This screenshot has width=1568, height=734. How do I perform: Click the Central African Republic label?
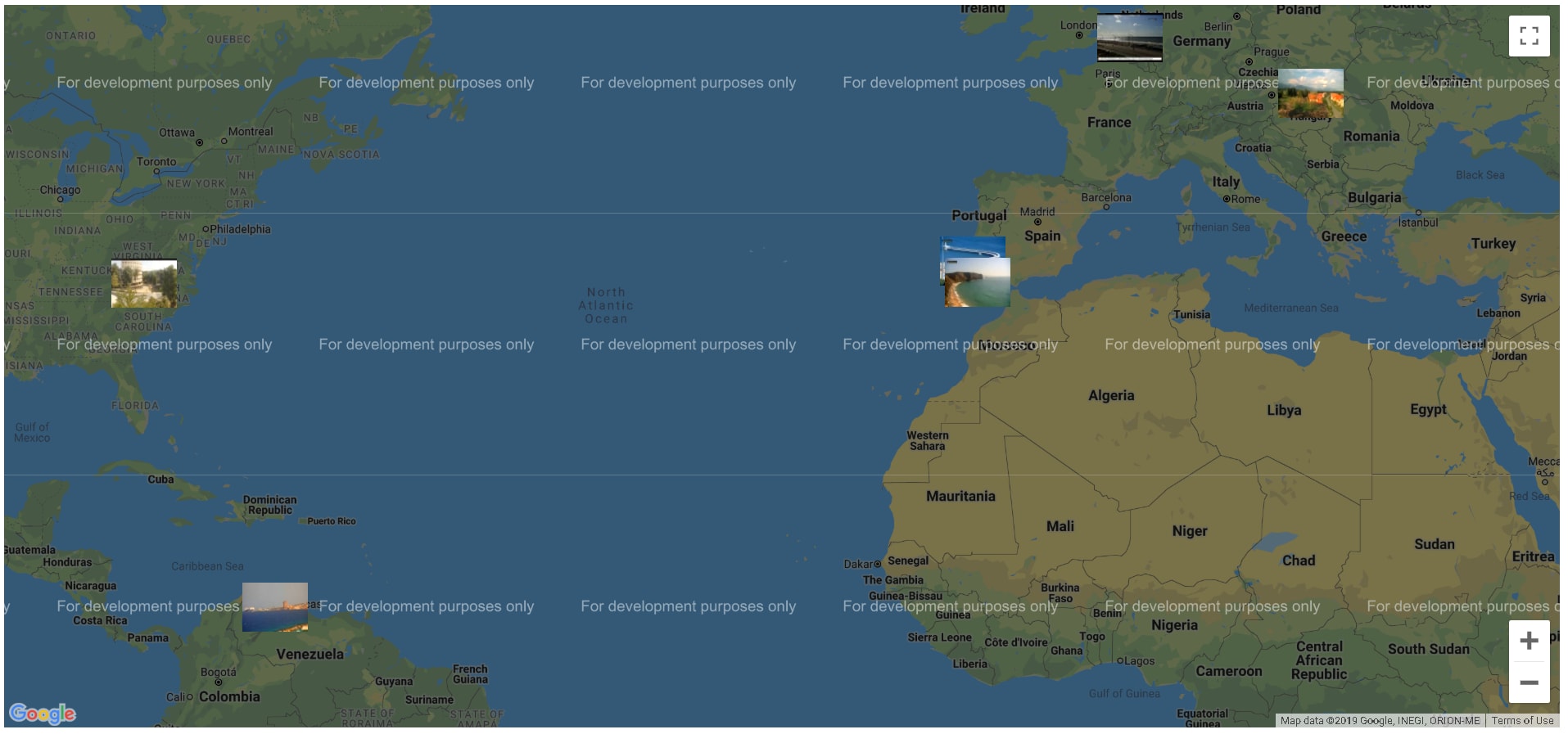coord(1319,661)
